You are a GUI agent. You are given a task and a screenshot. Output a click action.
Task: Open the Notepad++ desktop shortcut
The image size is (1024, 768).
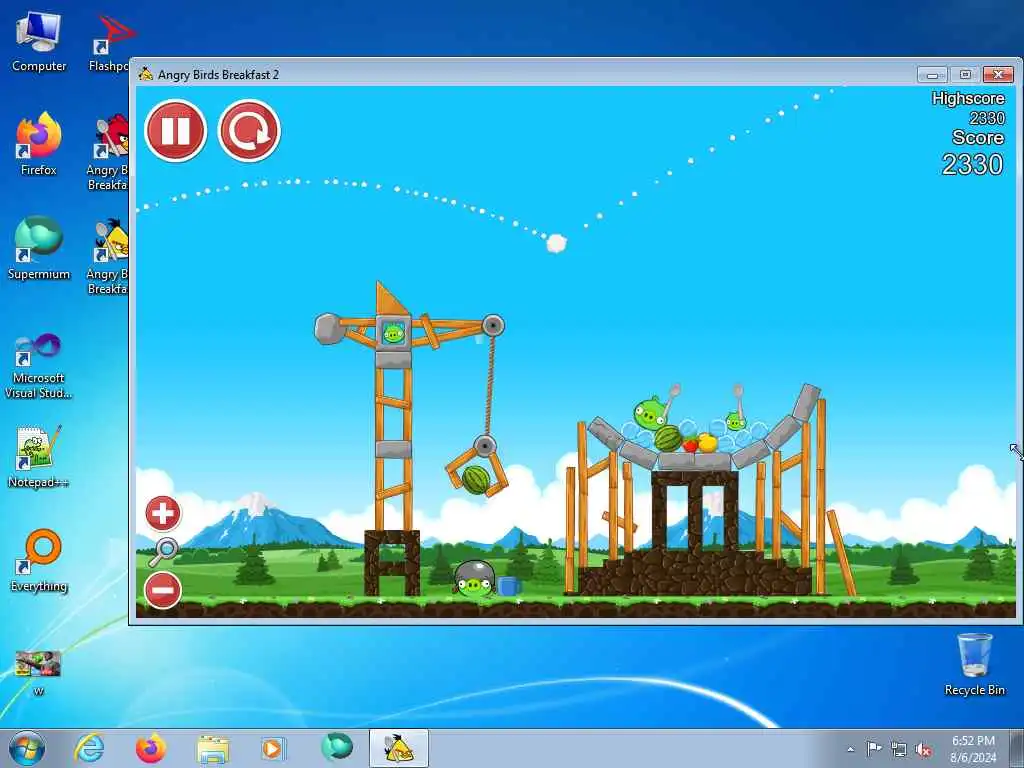pos(39,457)
